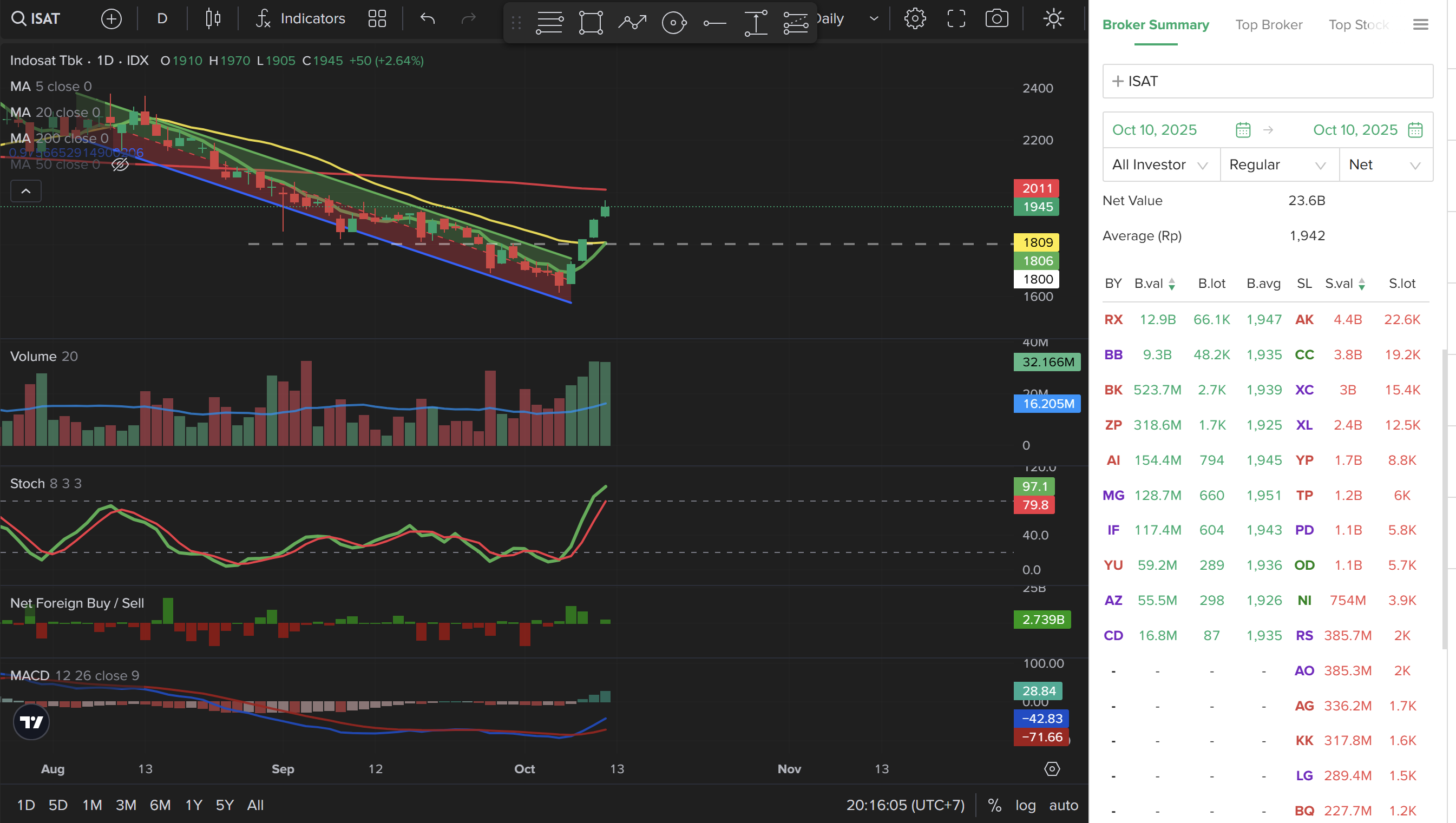This screenshot has width=1456, height=823.
Task: Collapse the indicator legend chevron
Action: (x=26, y=191)
